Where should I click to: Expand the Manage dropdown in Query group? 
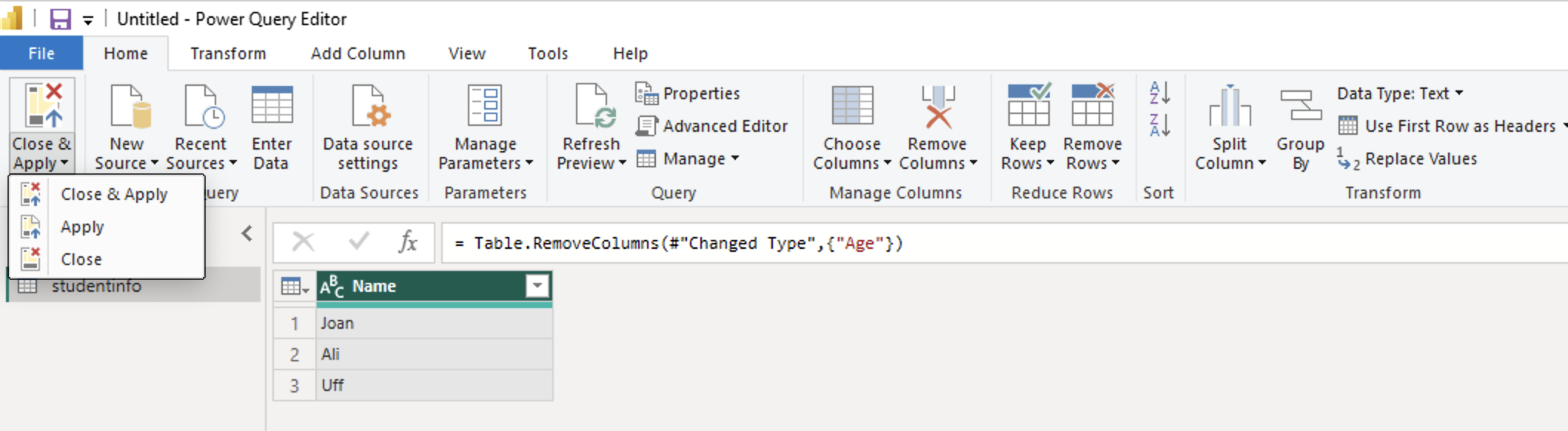tap(688, 158)
